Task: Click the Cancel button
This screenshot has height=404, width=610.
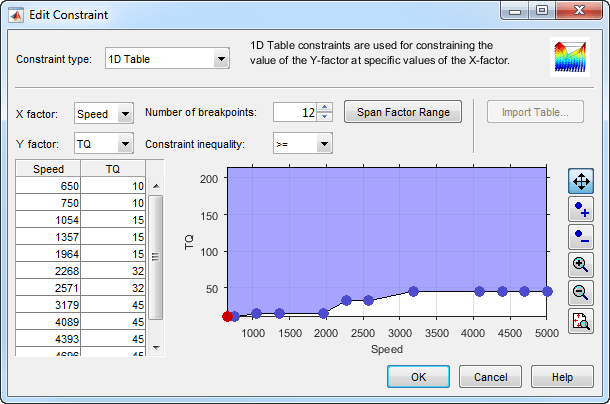Action: (491, 377)
